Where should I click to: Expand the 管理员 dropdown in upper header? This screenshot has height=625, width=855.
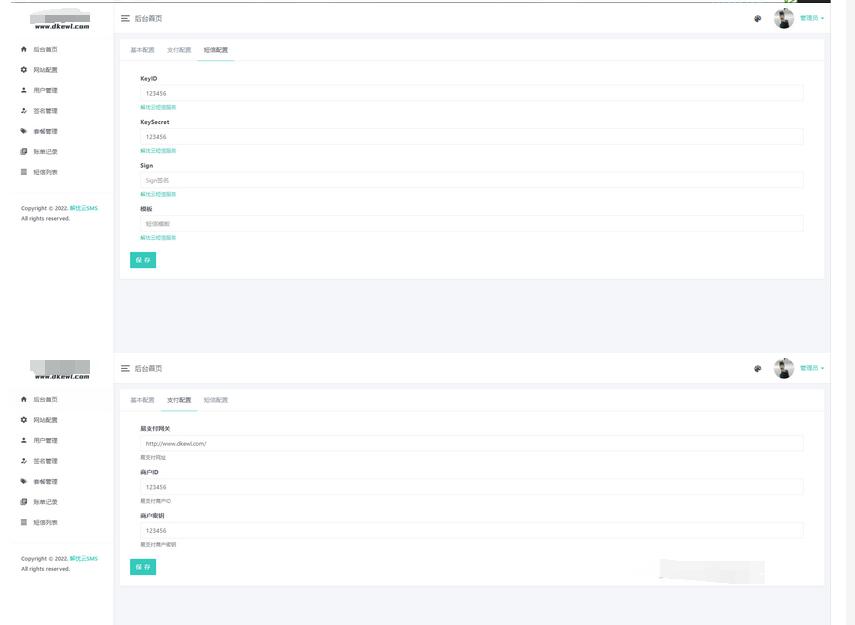(811, 19)
